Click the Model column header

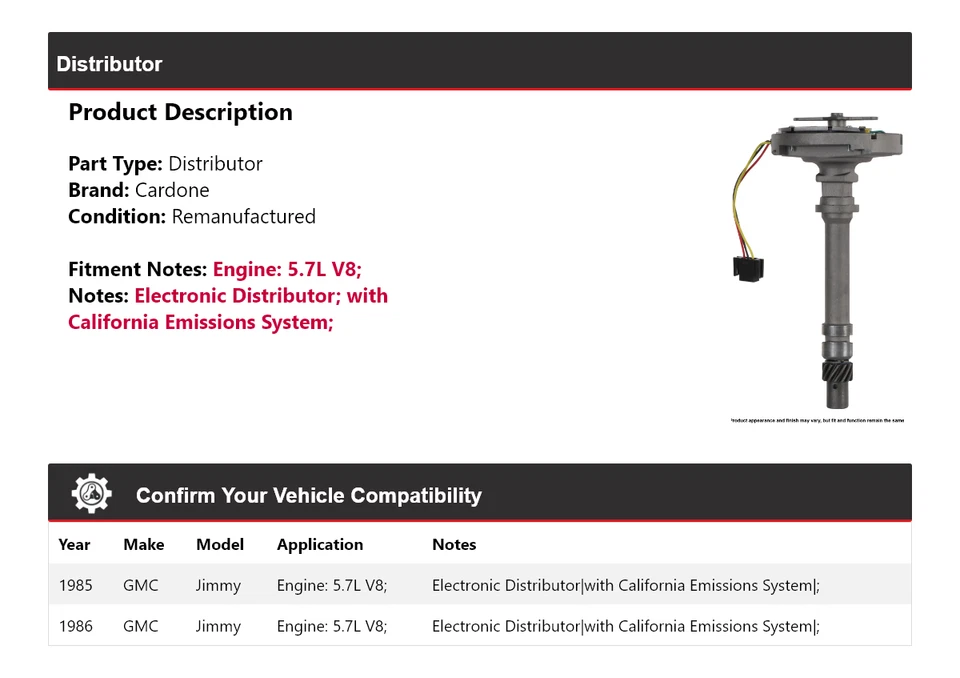[x=220, y=544]
